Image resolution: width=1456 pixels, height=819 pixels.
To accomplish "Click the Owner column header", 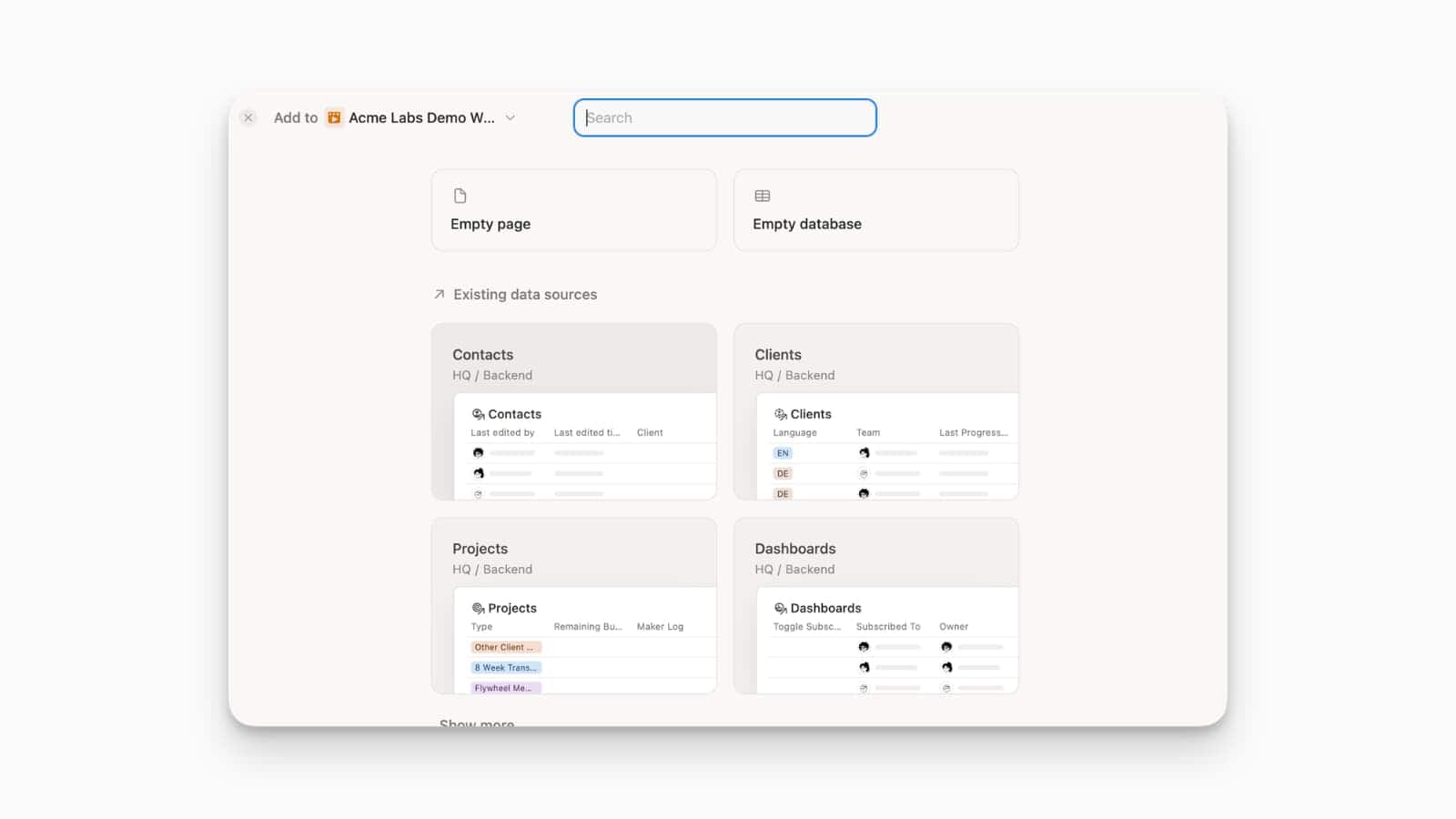I will click(954, 626).
